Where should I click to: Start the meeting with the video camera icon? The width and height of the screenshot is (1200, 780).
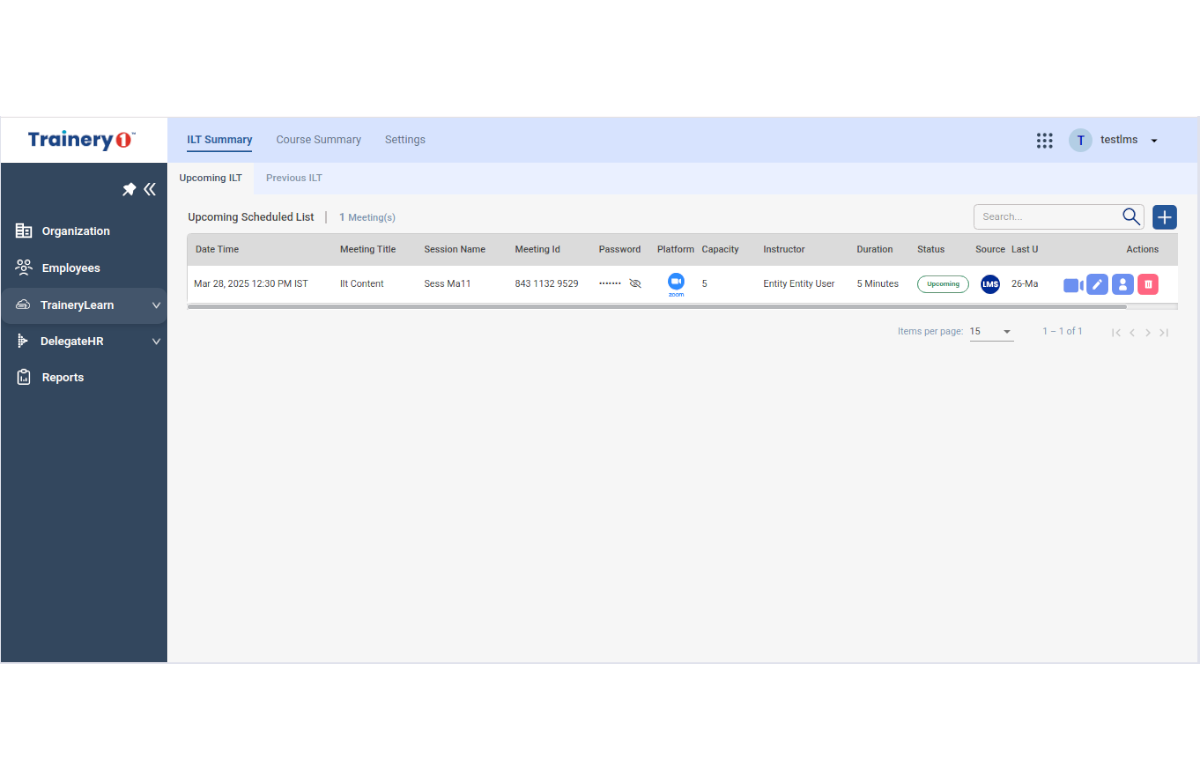pyautogui.click(x=1072, y=285)
